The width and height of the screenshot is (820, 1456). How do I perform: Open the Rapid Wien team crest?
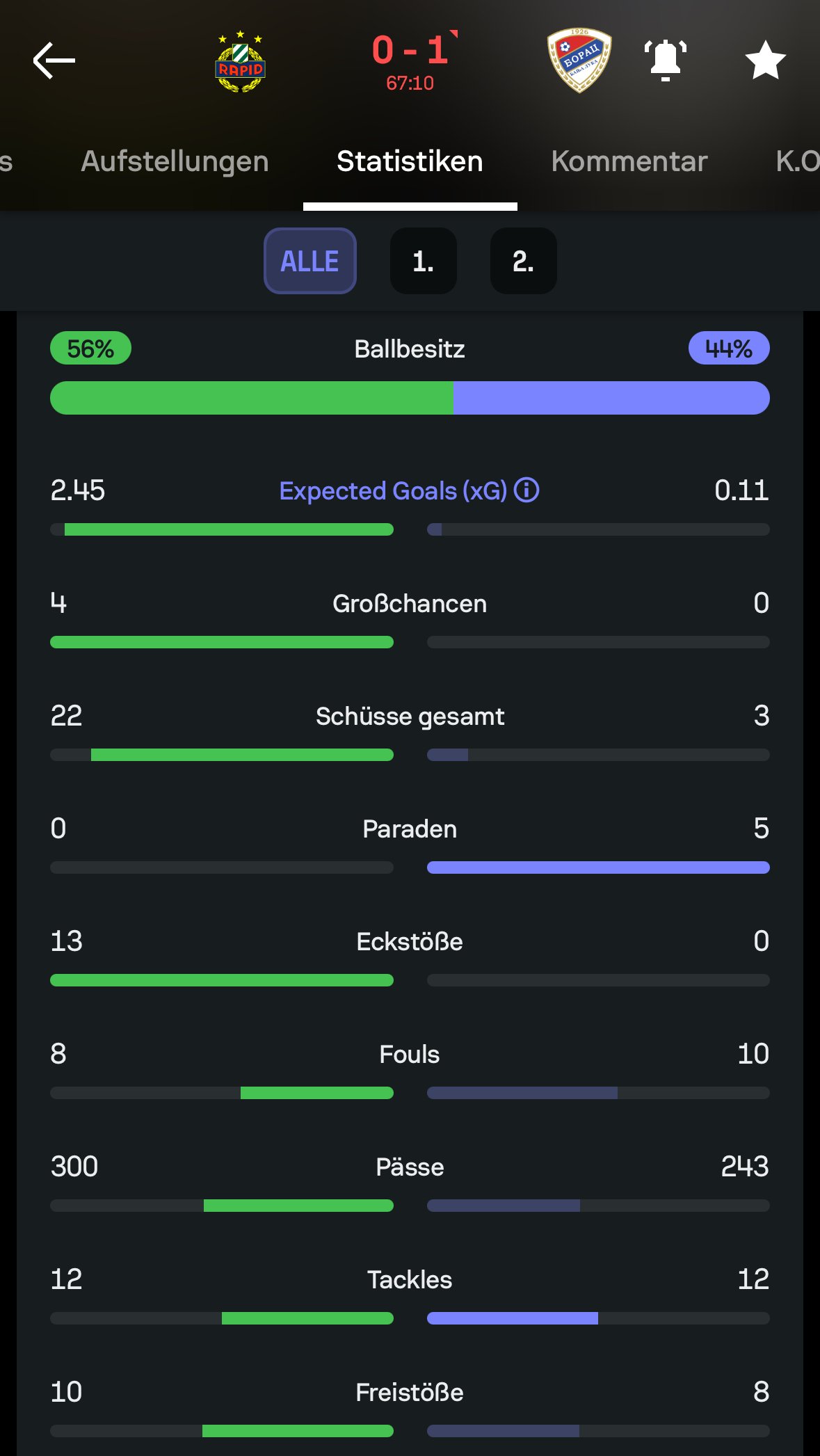[x=240, y=62]
